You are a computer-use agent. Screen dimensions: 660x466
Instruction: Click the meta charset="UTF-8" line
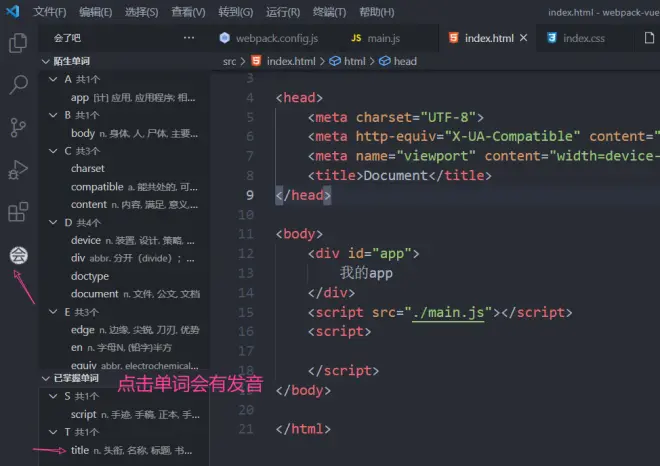click(396, 117)
